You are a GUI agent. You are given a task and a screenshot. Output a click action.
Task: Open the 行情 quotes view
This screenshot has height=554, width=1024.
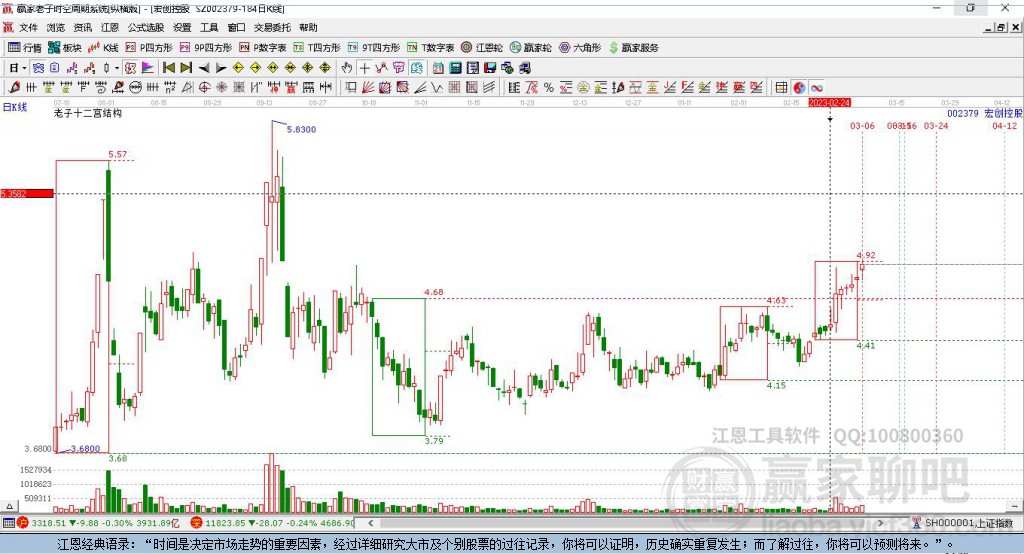24,48
